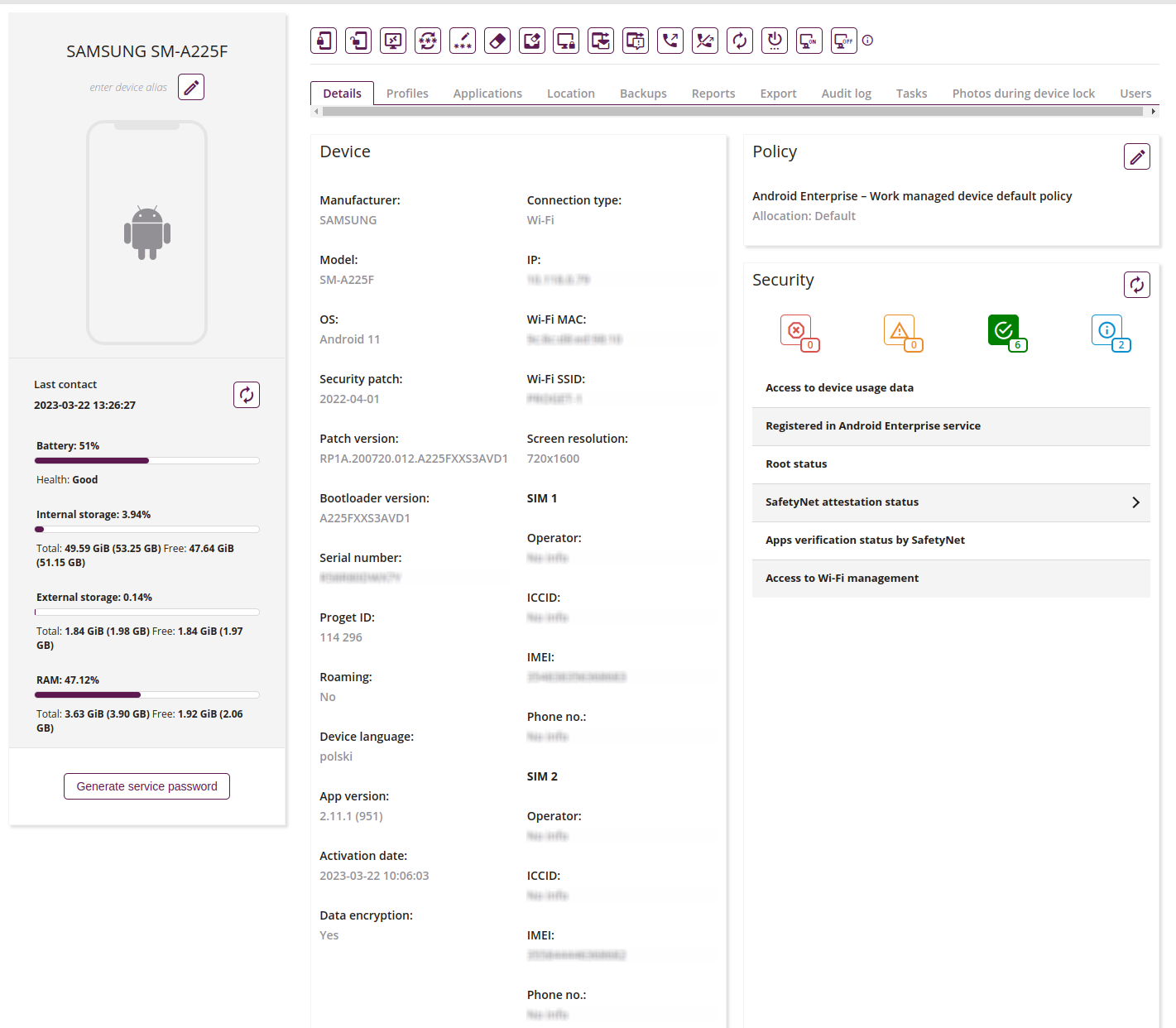Click the tab strip horizontal scrollbar

[732, 111]
